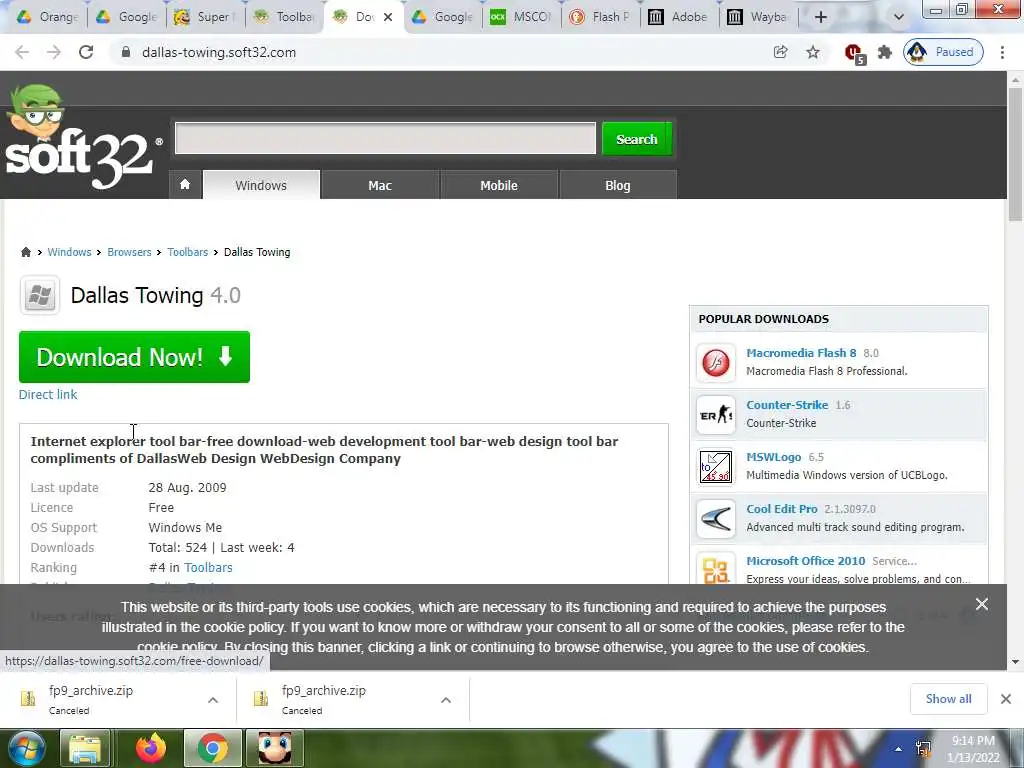Click the Paused profile button
The height and width of the screenshot is (768, 1024).
click(x=943, y=52)
